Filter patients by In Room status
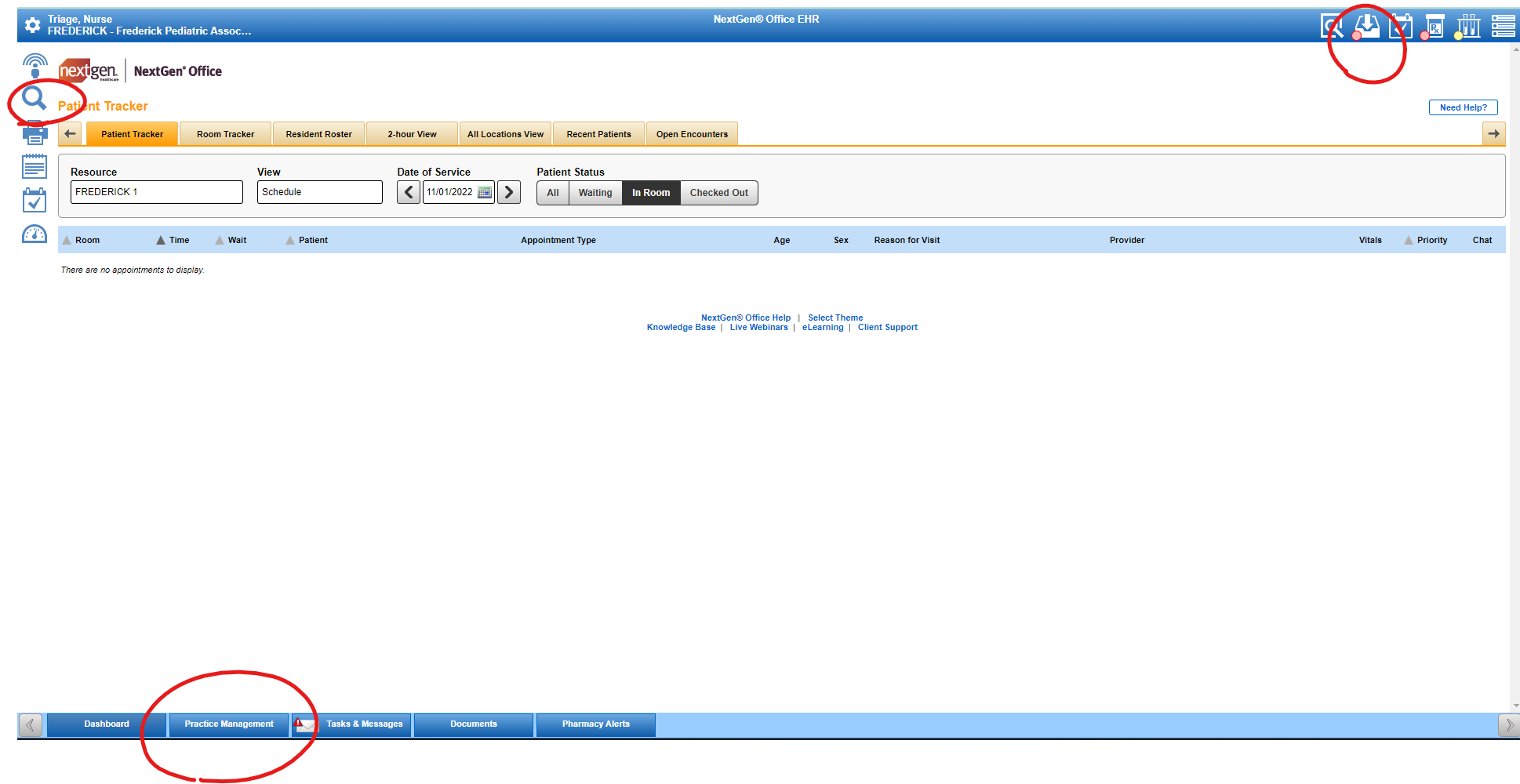1520x784 pixels. point(651,193)
